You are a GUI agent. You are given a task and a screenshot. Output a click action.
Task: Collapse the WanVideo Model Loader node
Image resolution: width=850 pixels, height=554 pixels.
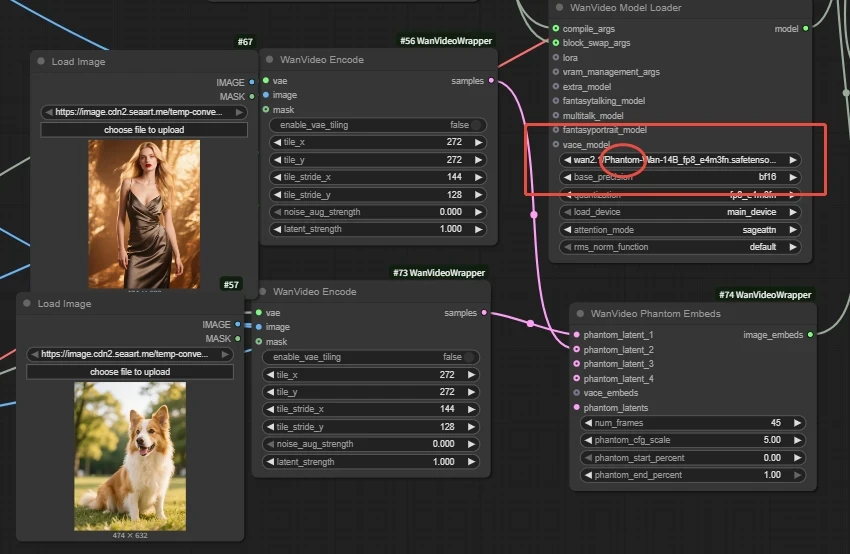[x=559, y=8]
